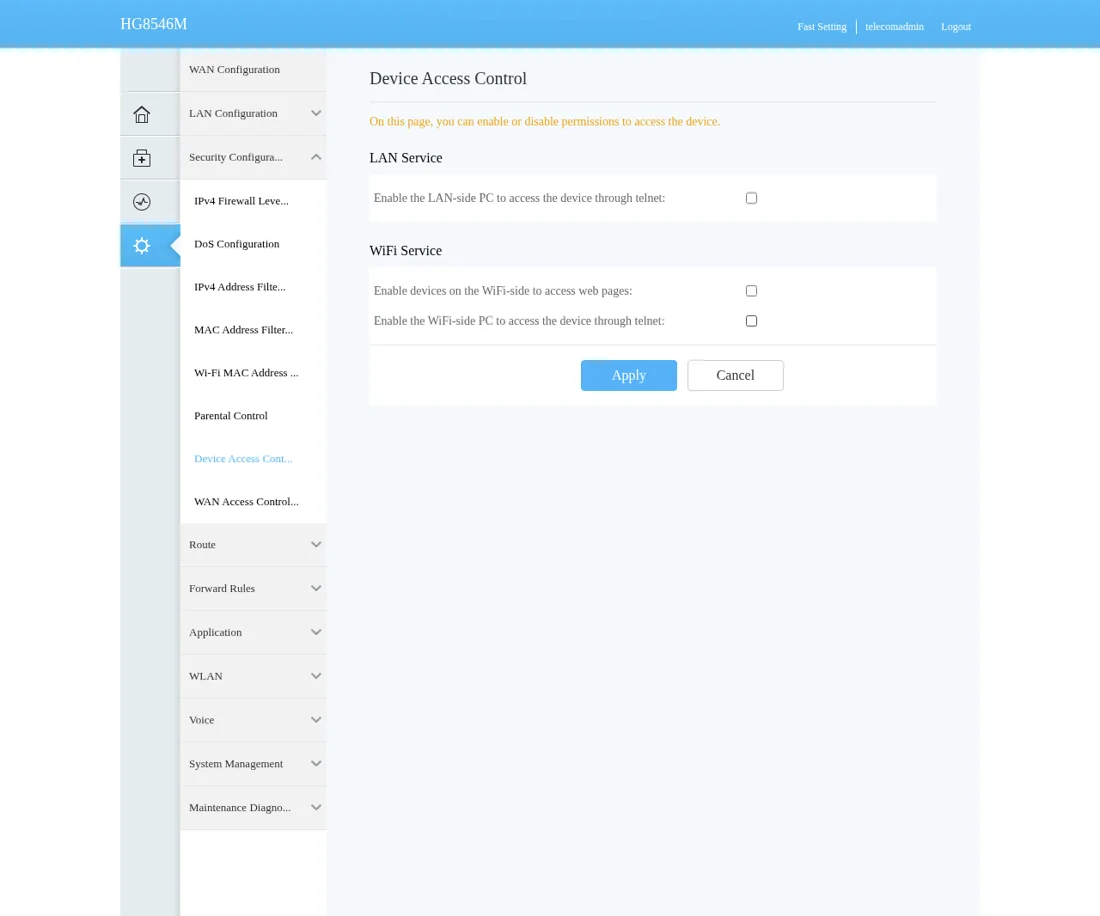Expand the Application menu chevron
This screenshot has width=1100, height=916.
click(316, 633)
